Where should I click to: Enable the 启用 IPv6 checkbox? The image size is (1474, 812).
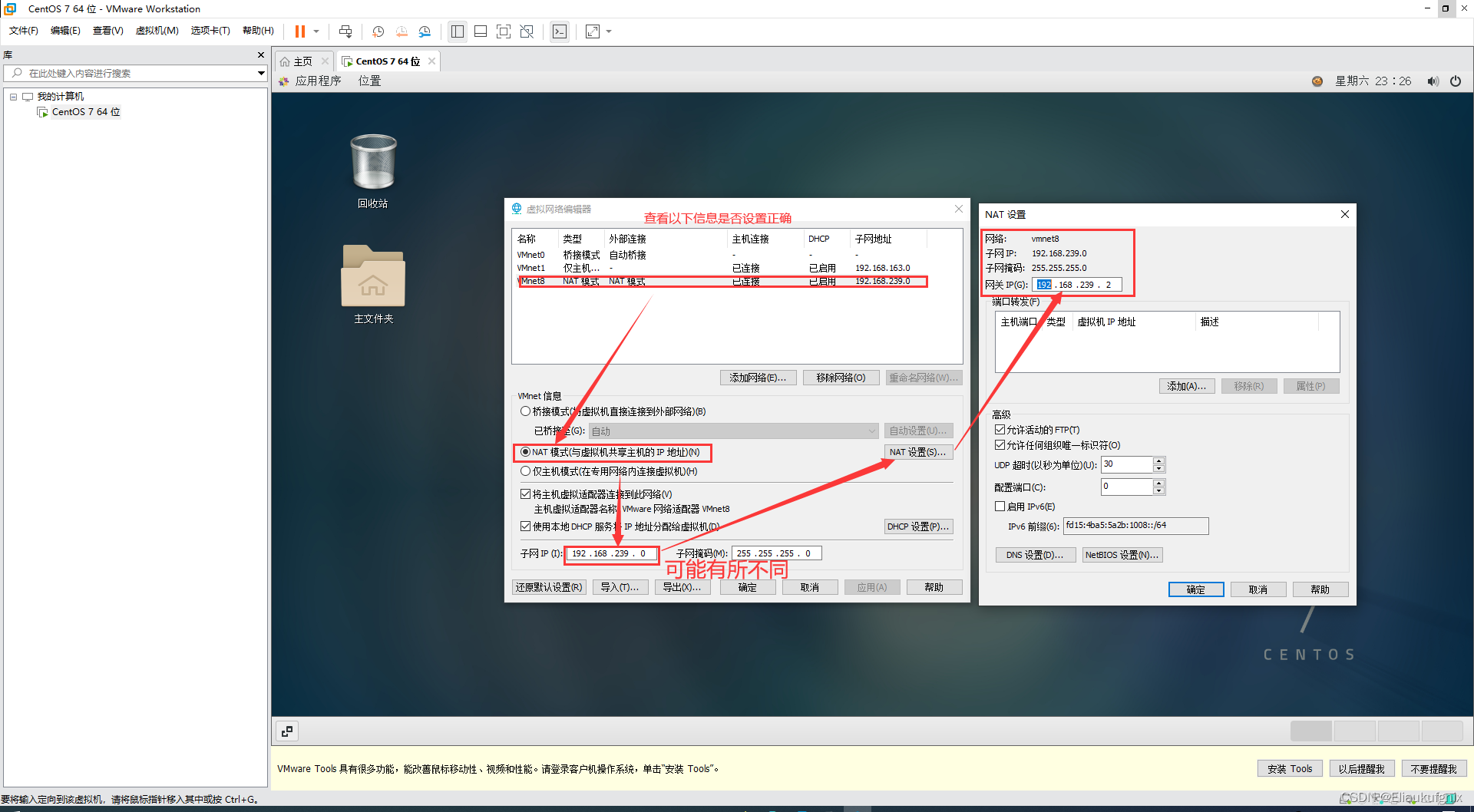[1000, 507]
